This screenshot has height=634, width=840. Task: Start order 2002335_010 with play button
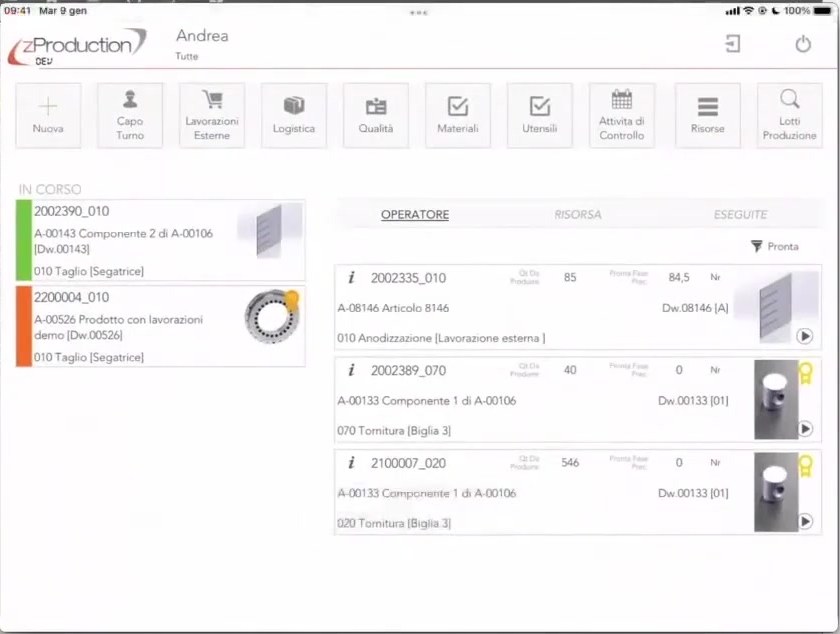(805, 336)
